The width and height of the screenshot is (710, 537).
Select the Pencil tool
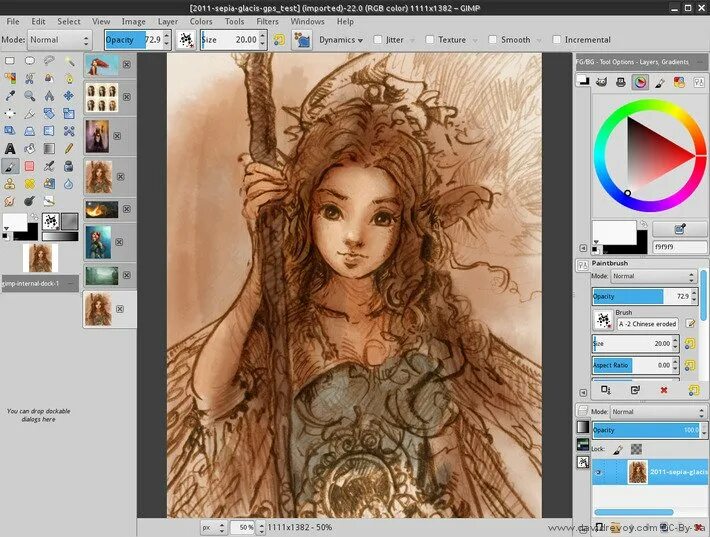tap(69, 149)
